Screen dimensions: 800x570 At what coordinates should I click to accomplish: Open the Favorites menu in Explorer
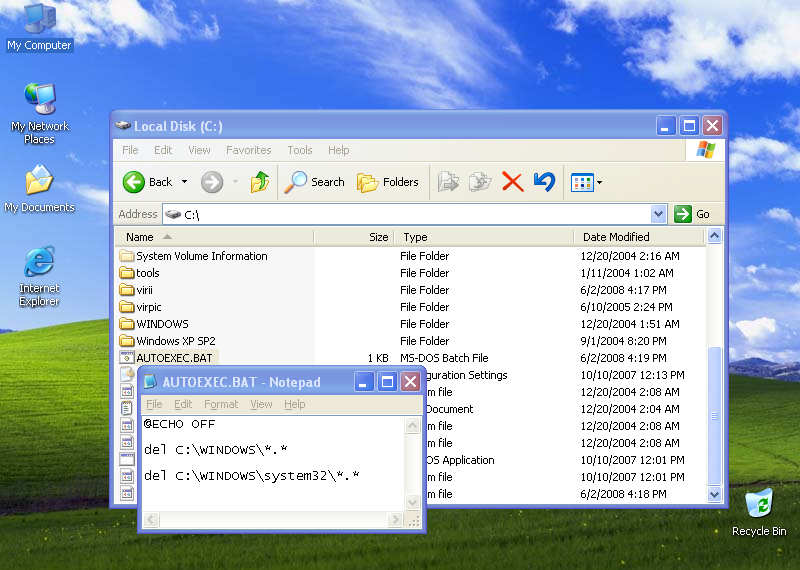point(248,150)
